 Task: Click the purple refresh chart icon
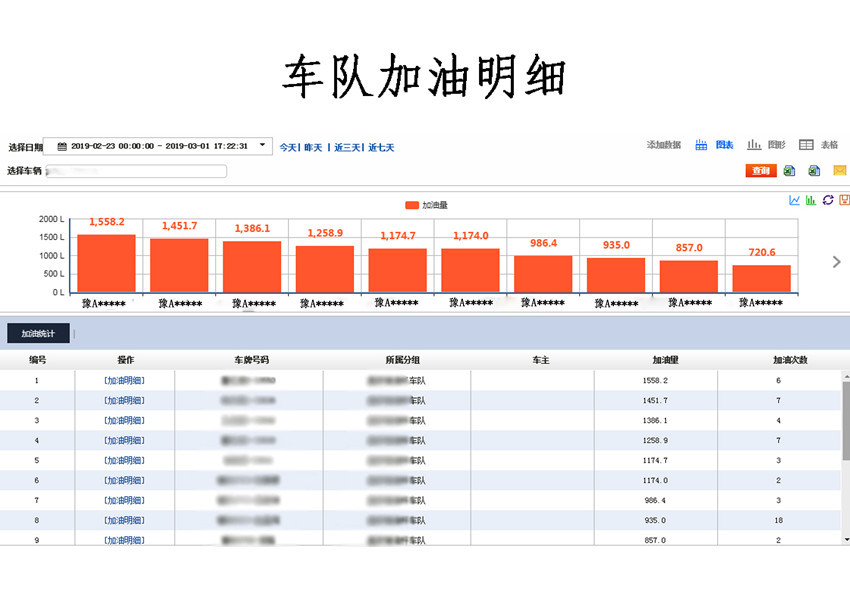[x=828, y=200]
